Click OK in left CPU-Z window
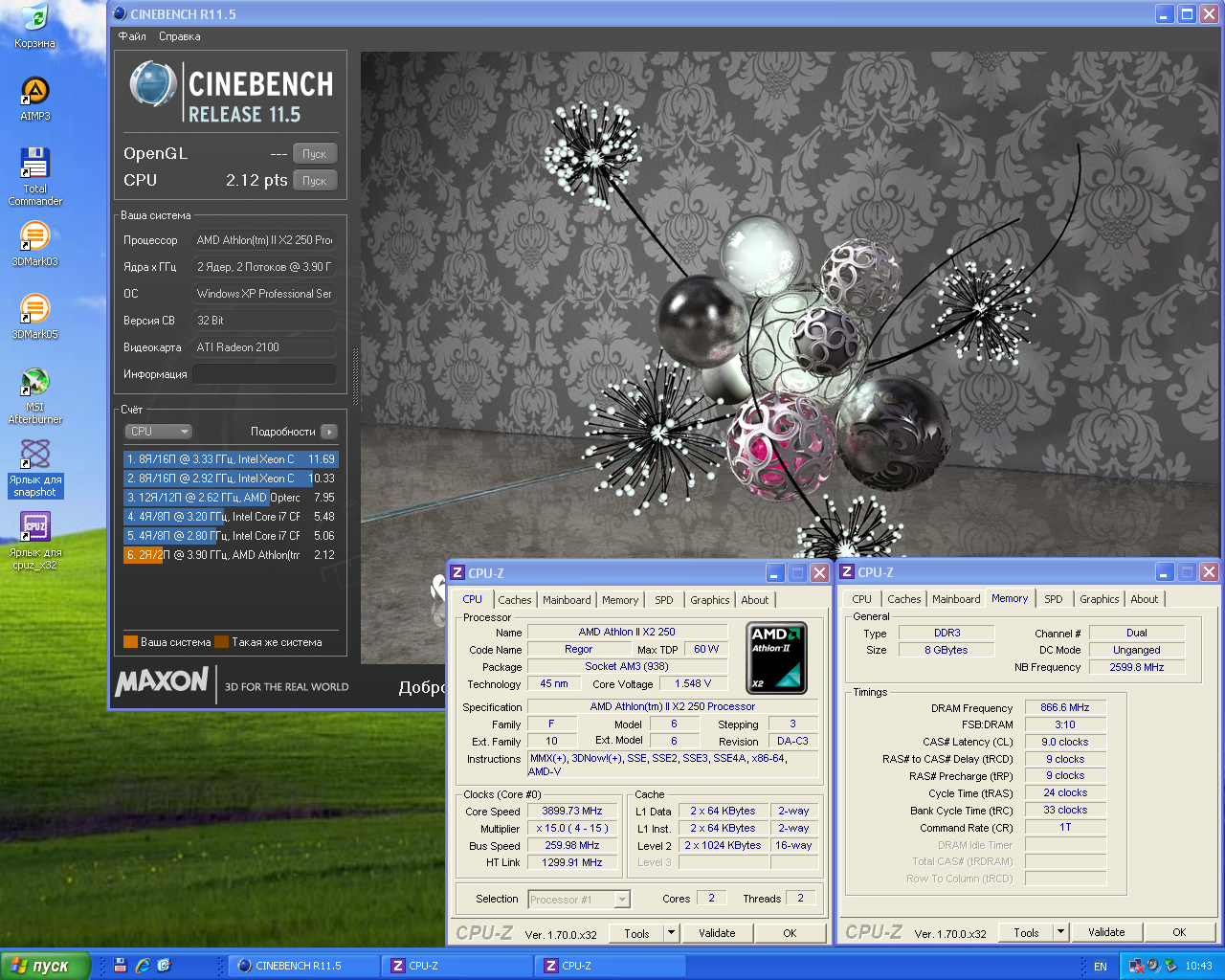Image resolution: width=1225 pixels, height=980 pixels. [790, 933]
